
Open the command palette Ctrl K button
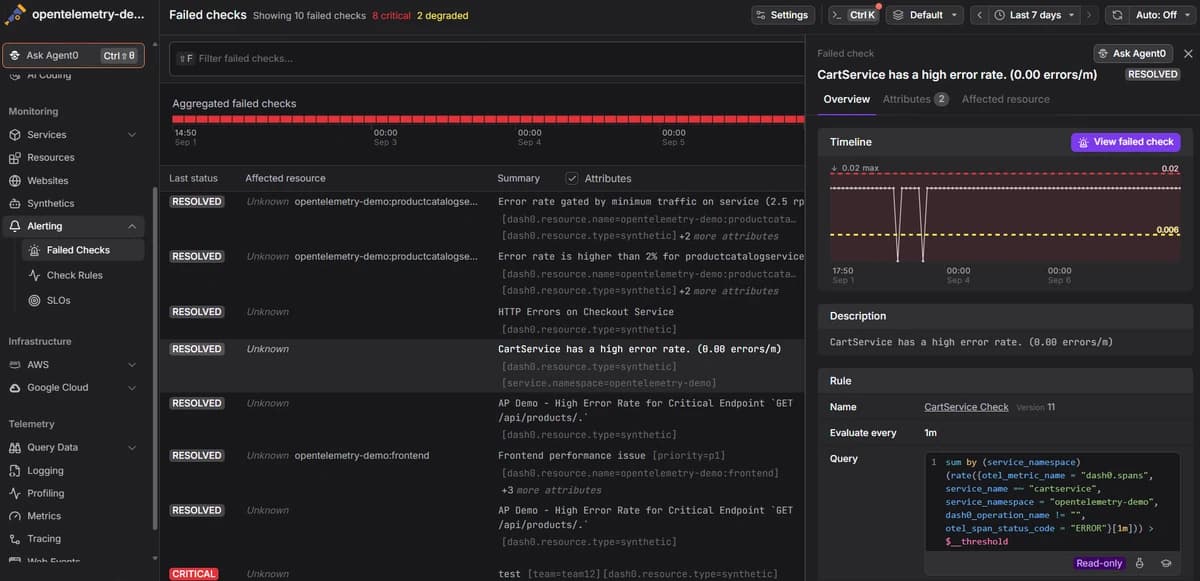(x=854, y=15)
